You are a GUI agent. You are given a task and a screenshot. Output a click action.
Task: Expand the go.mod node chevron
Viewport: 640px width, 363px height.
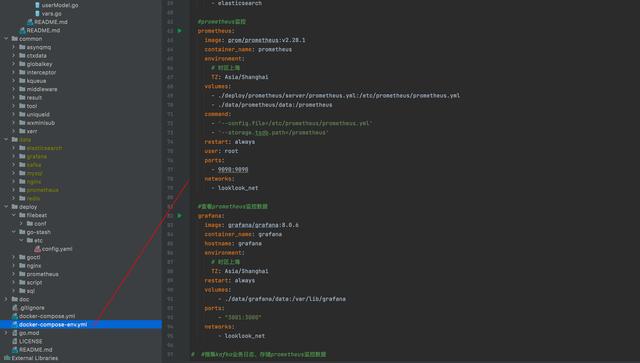pyautogui.click(x=6, y=333)
